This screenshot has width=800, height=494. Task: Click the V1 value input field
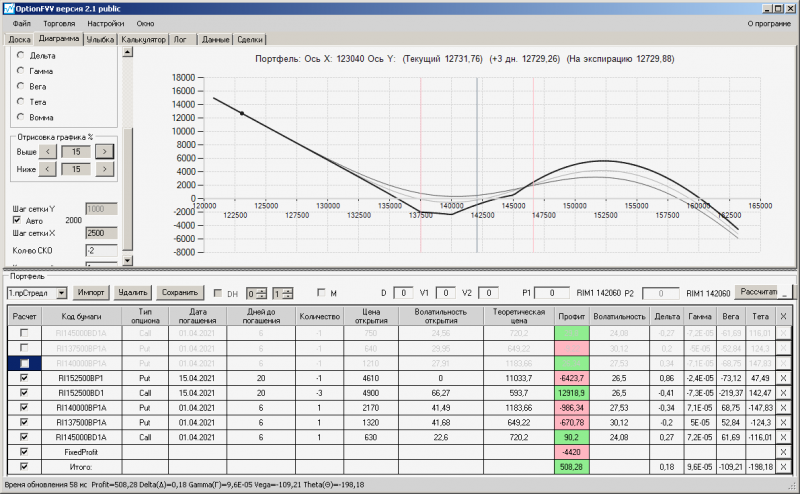pos(445,293)
